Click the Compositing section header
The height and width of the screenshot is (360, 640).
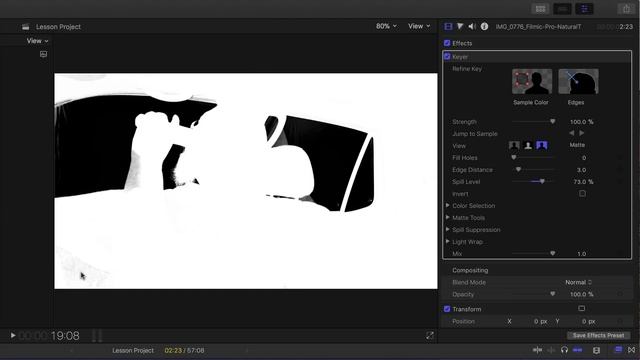[470, 270]
